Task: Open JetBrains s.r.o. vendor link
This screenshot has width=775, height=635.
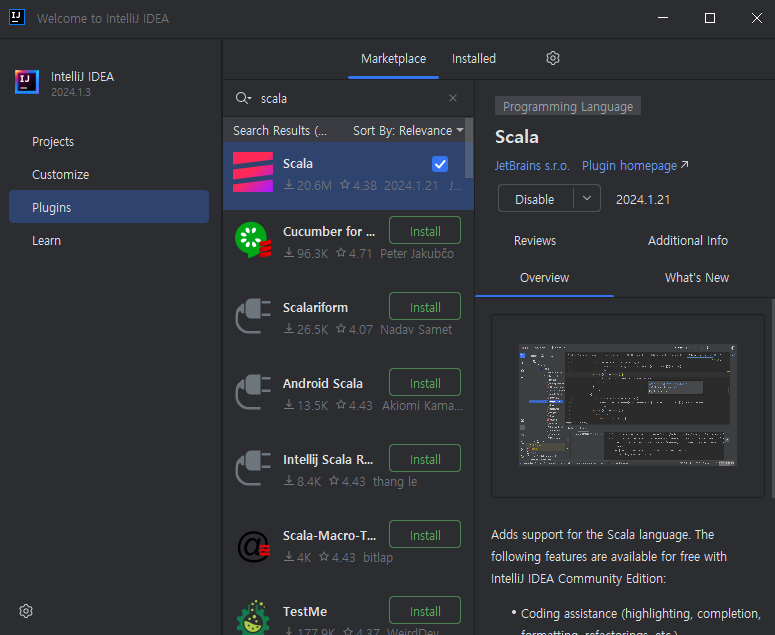Action: pos(532,166)
